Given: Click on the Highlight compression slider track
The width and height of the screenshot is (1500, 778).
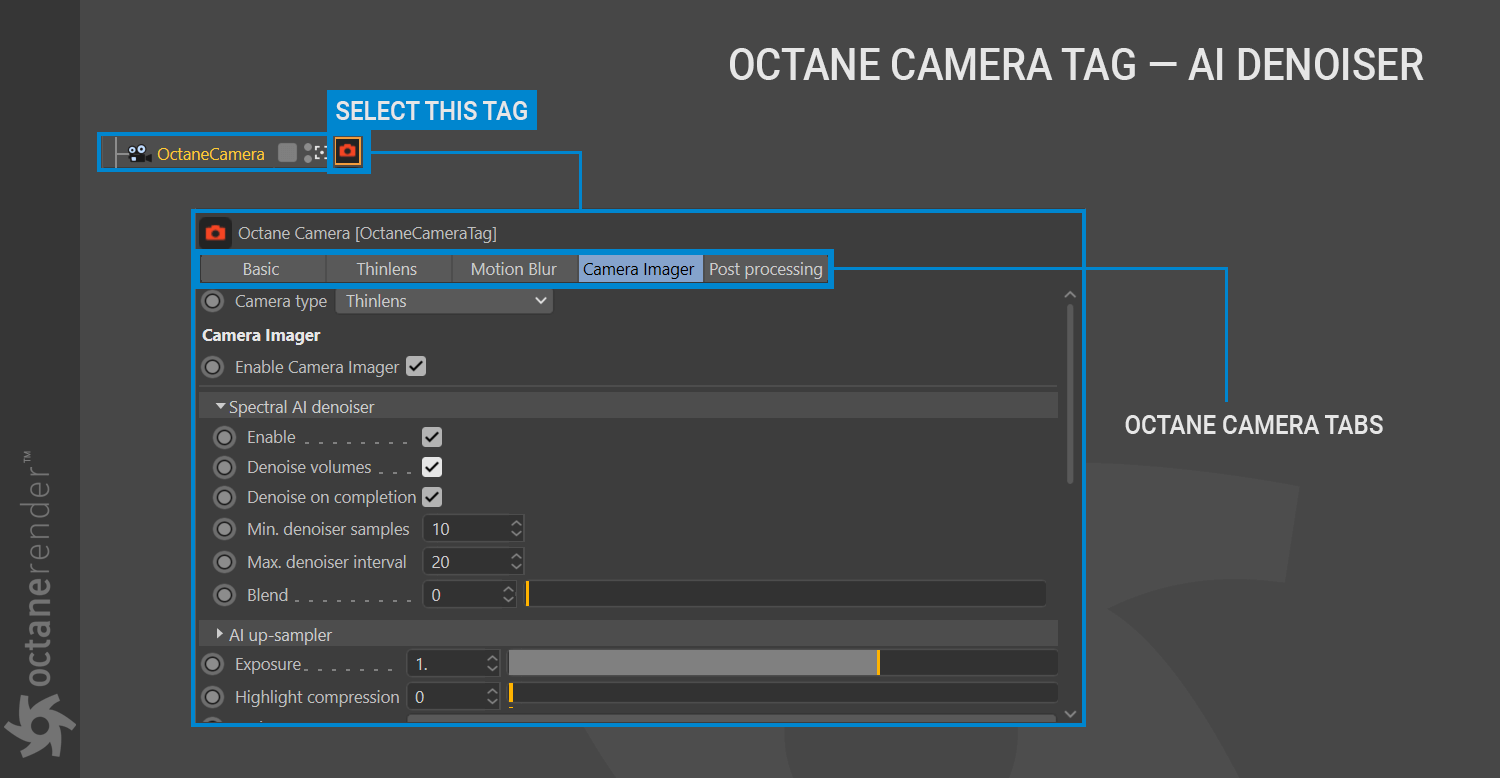Looking at the screenshot, I should pos(783,693).
